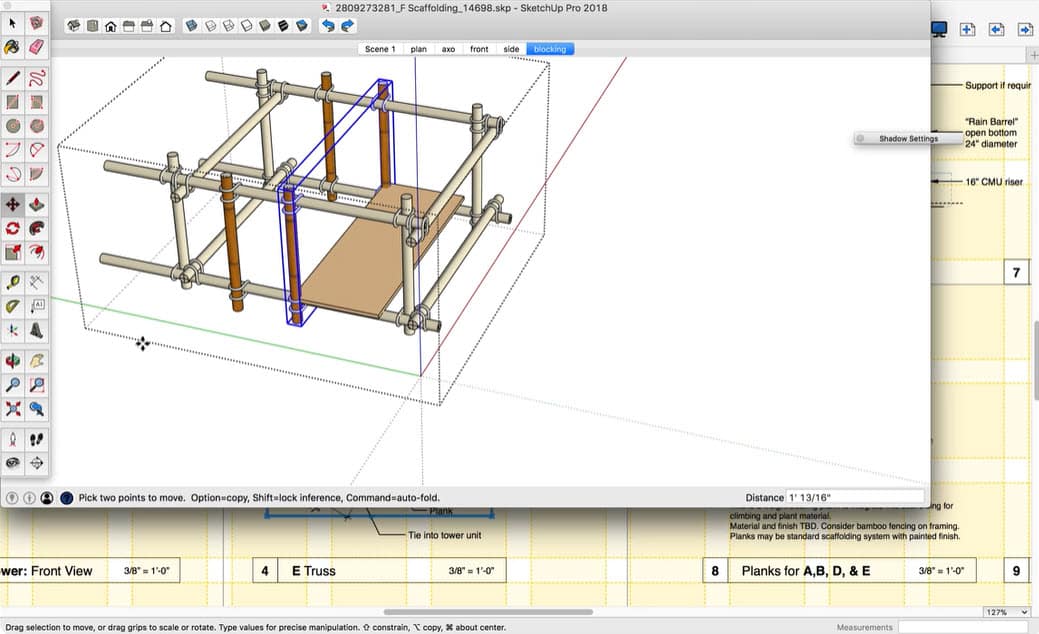
Task: Open the Scene 1 tab
Action: click(x=380, y=49)
